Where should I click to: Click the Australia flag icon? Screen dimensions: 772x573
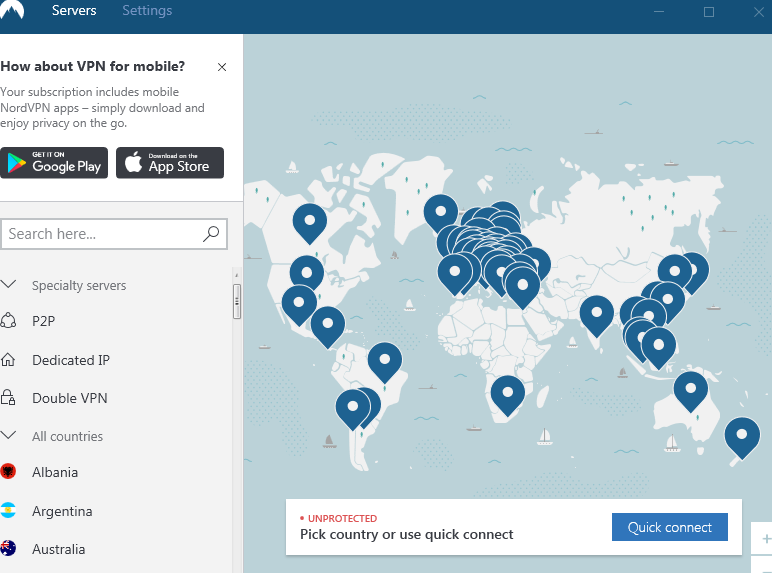pos(8,548)
